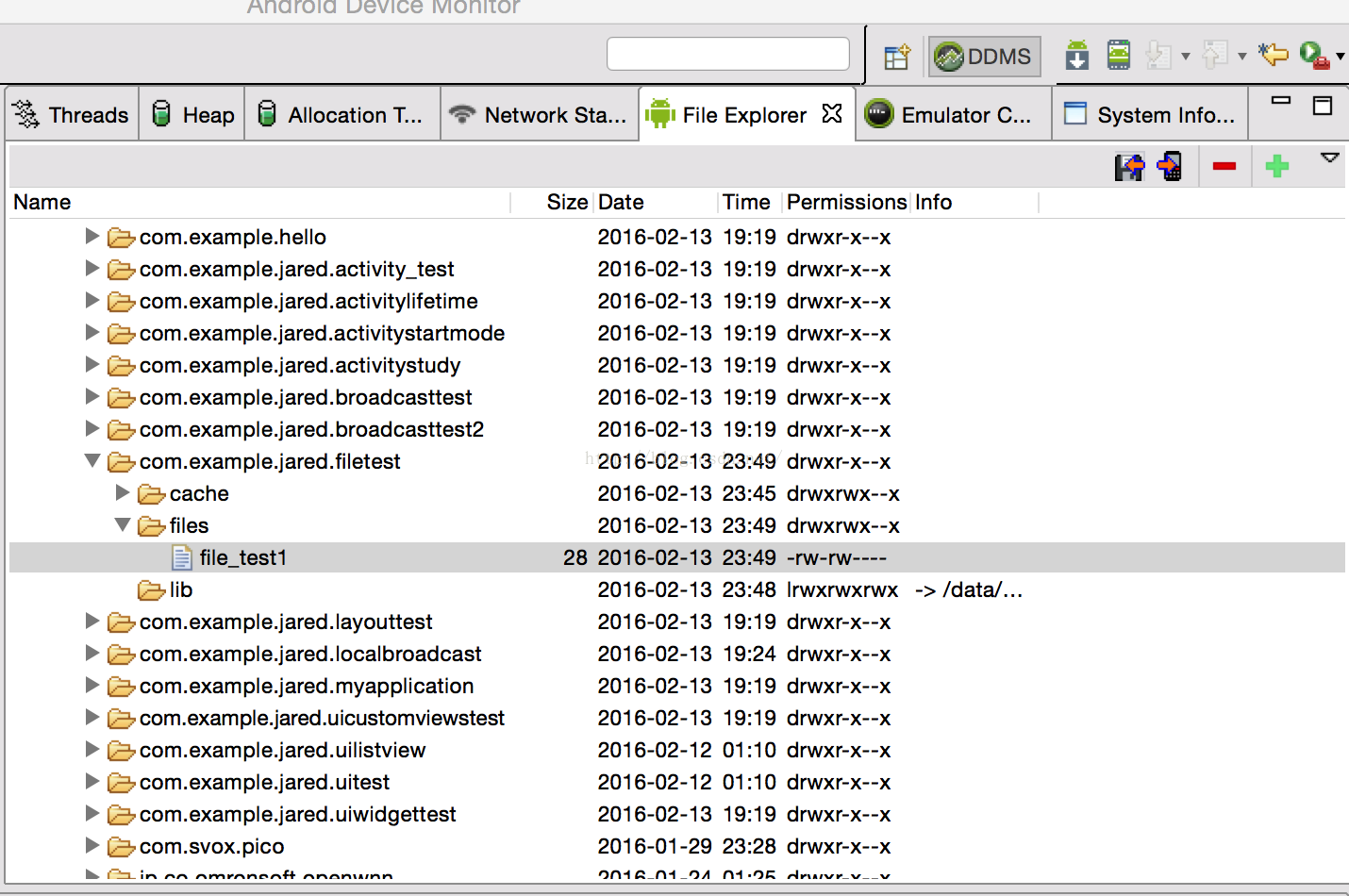Minimize the File Explorer view panel

point(1281,100)
